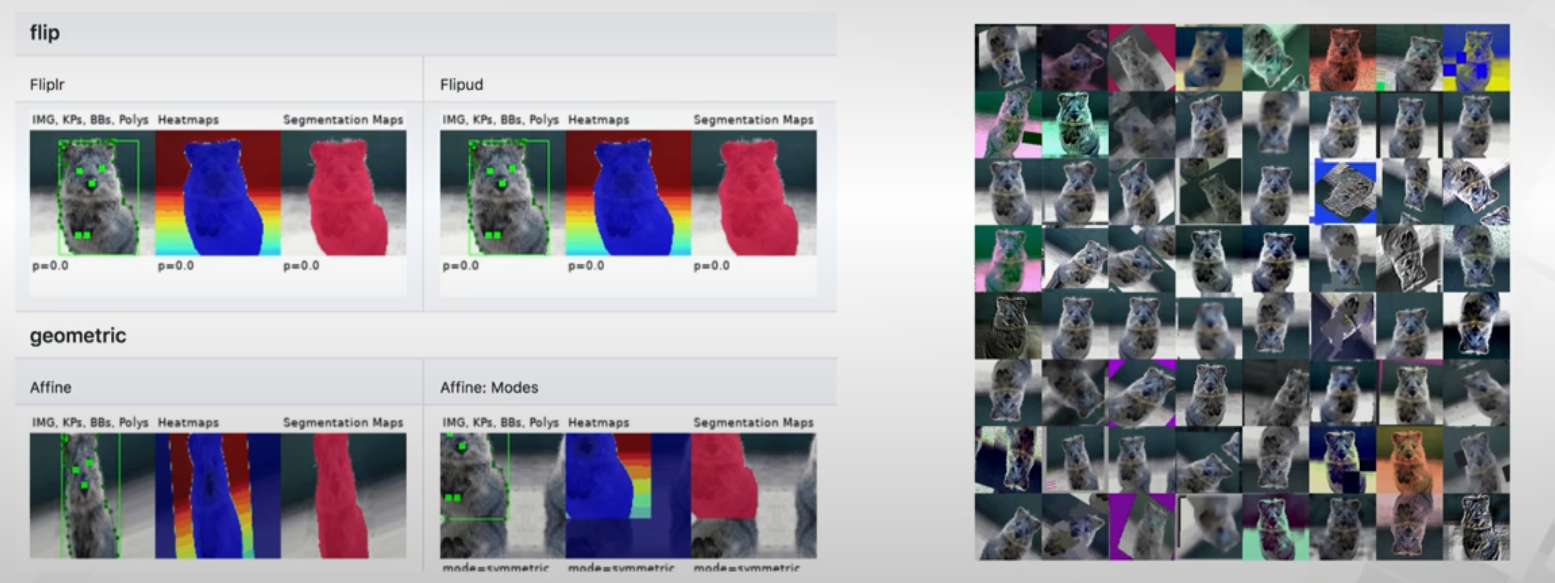The width and height of the screenshot is (1555, 583).
Task: Open the Fliplr keypoints and bounding box image
Action: pos(92,193)
